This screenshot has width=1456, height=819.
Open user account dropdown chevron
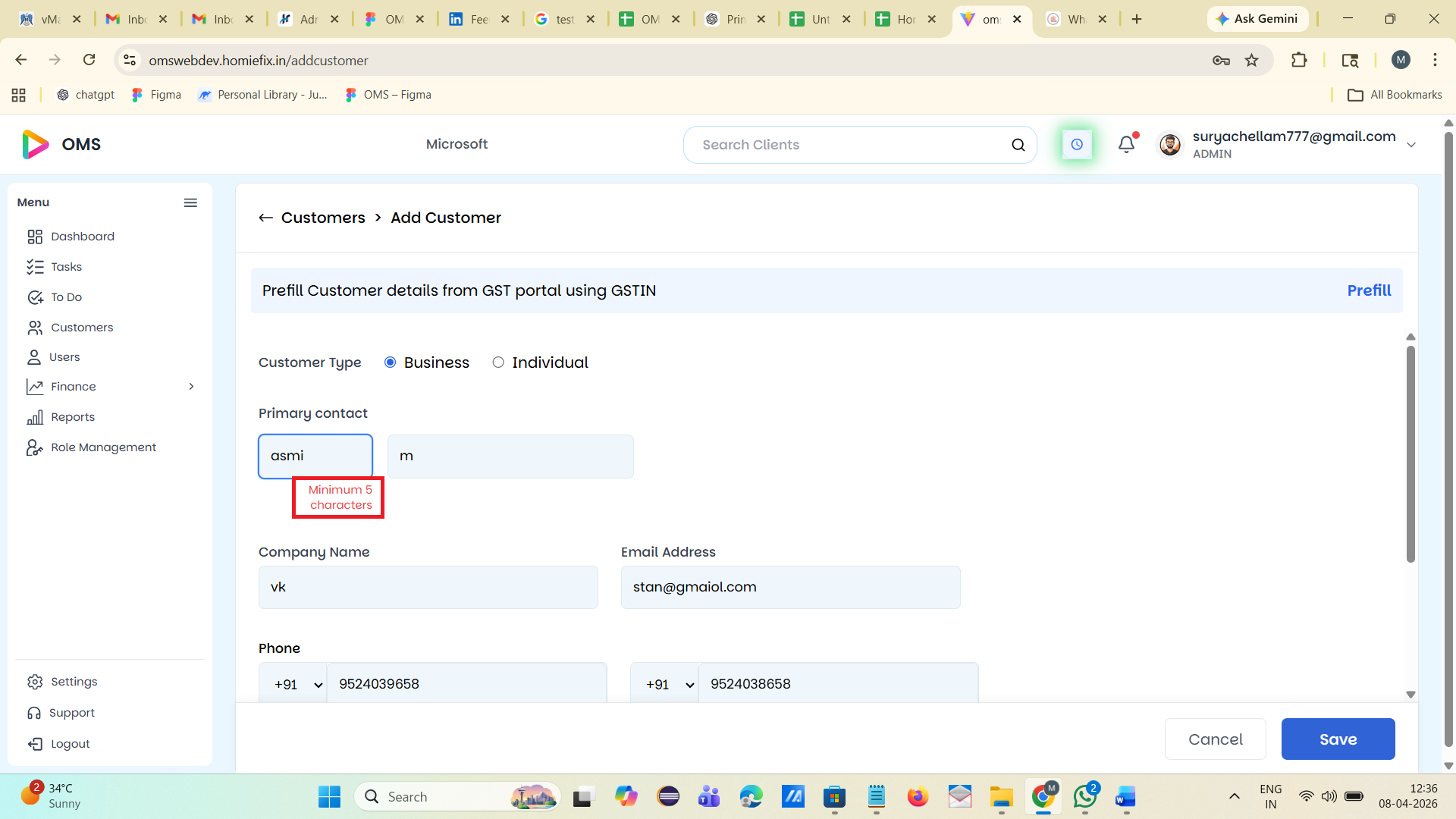1410,145
